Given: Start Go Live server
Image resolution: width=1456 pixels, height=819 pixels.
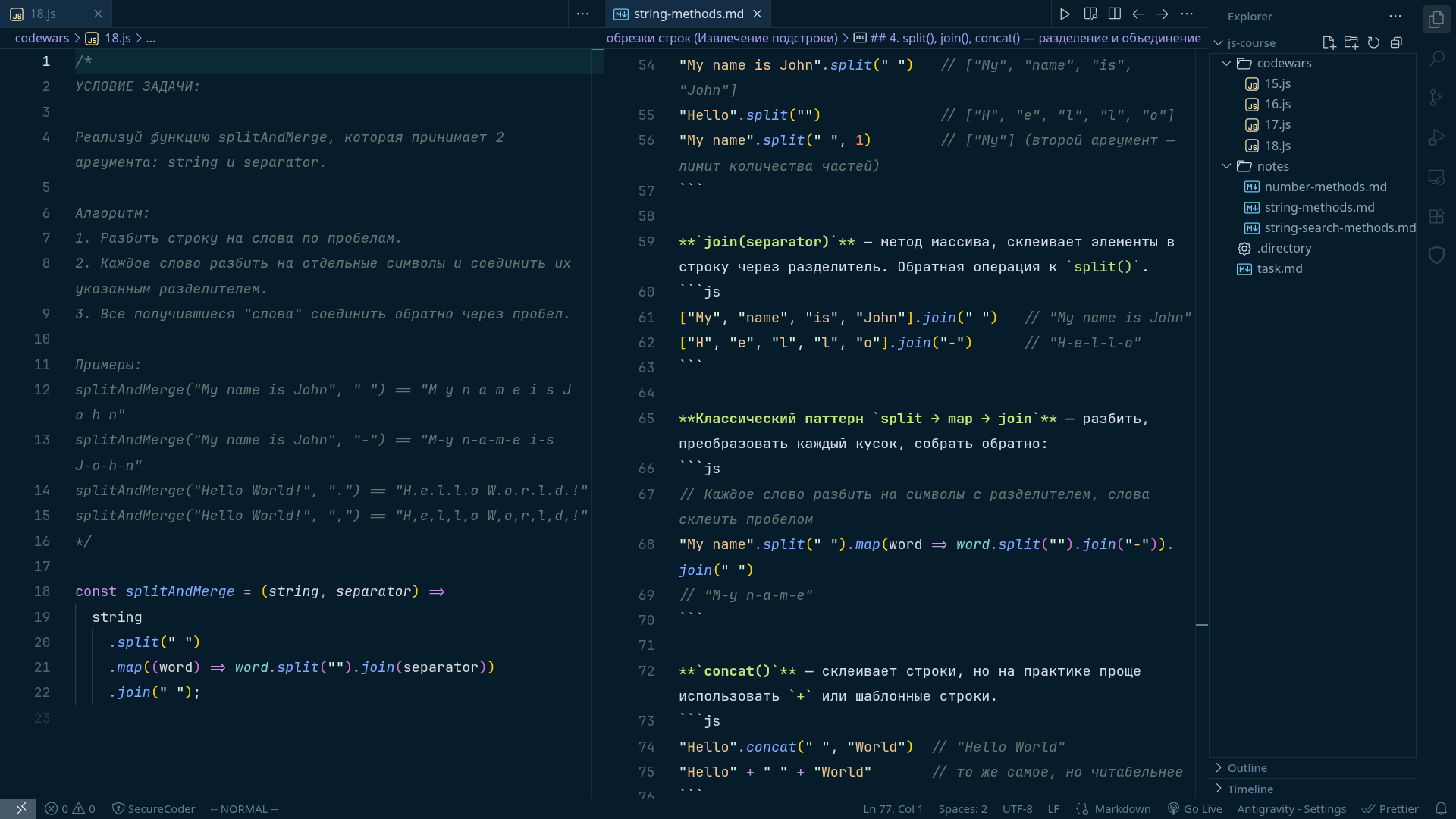Looking at the screenshot, I should [x=1195, y=808].
